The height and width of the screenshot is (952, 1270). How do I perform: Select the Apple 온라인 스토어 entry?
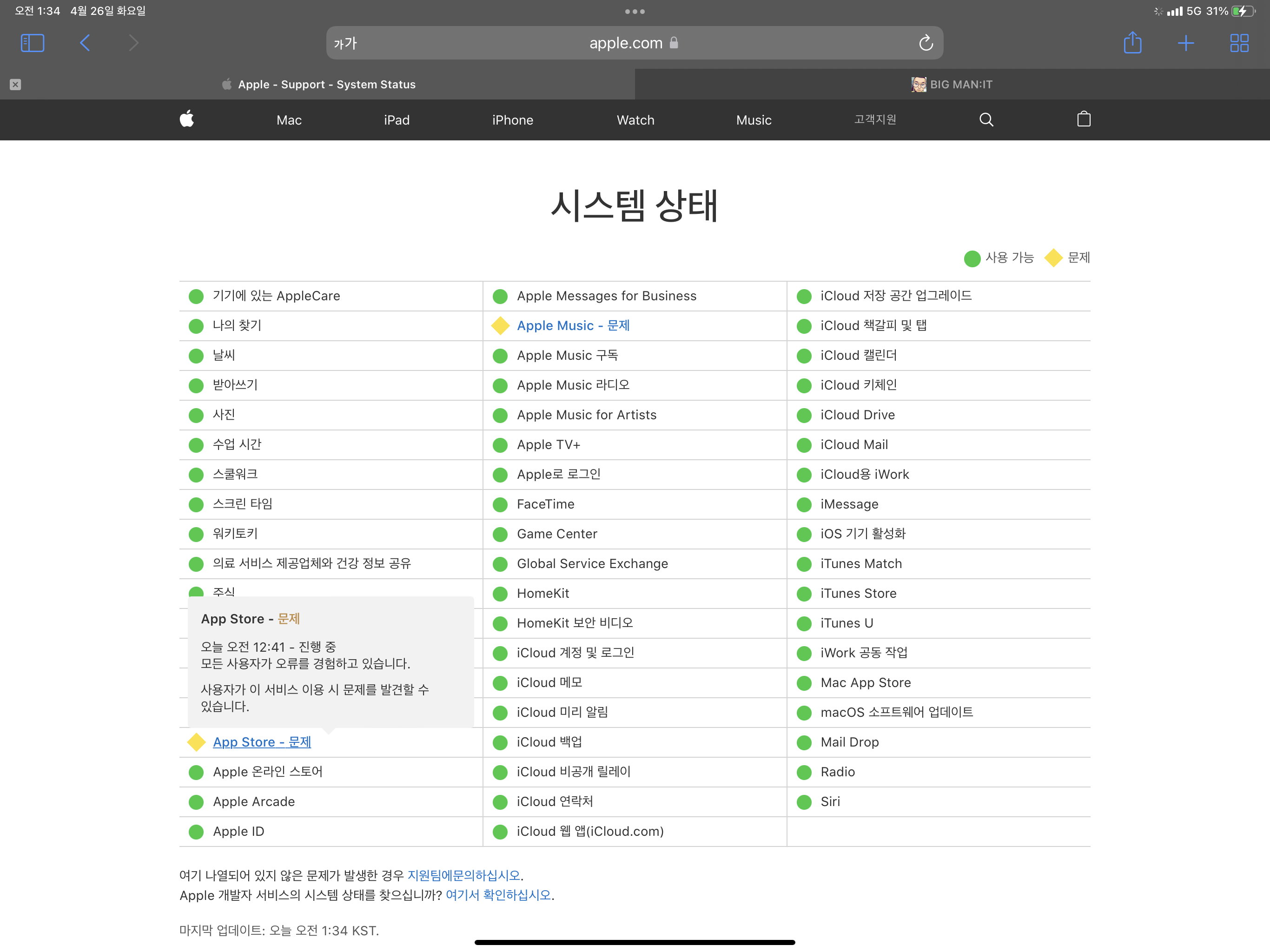coord(331,772)
